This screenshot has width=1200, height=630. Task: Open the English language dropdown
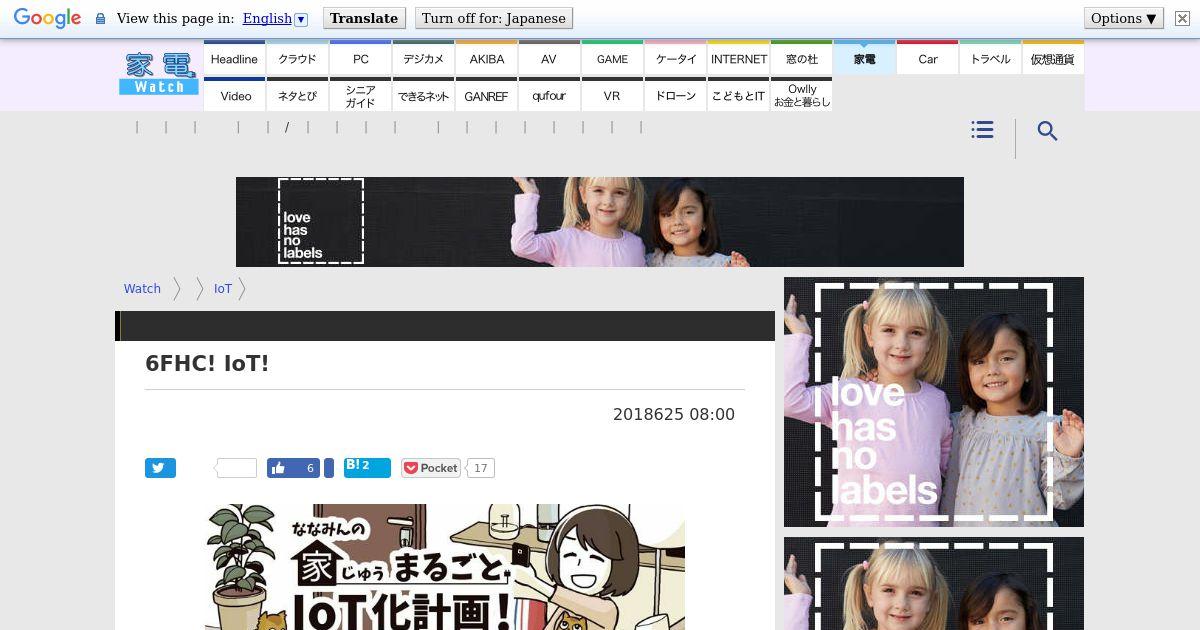[274, 18]
